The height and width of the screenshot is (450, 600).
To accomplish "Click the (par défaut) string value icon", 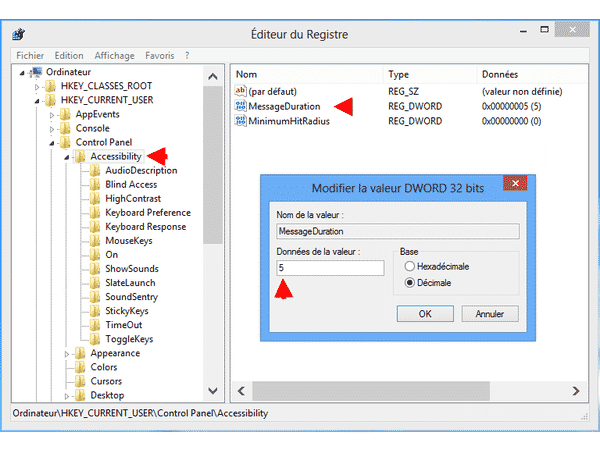I will pos(240,91).
